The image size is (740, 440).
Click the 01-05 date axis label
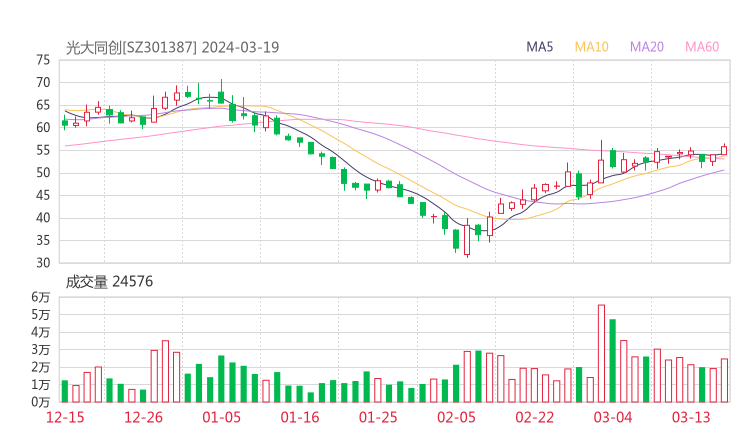point(221,417)
